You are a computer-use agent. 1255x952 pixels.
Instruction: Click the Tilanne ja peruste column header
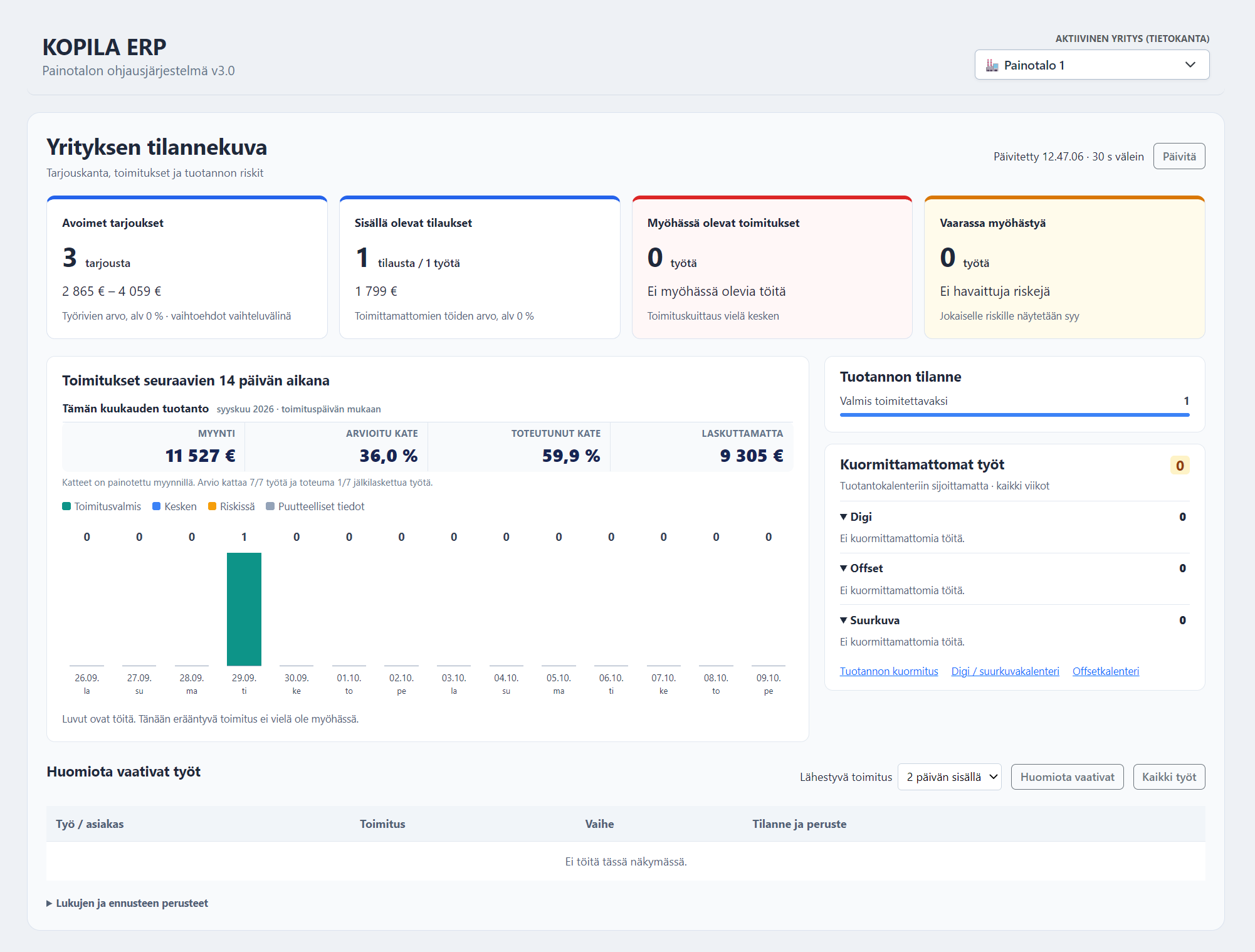click(799, 824)
